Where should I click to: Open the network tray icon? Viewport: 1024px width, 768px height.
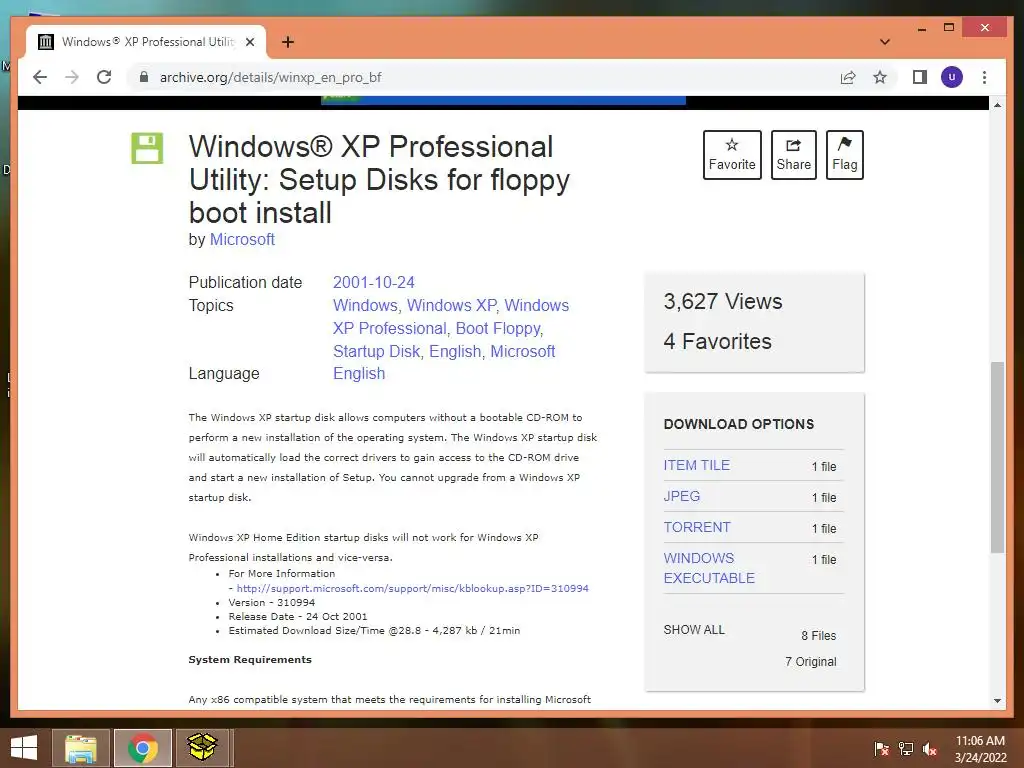(x=906, y=748)
